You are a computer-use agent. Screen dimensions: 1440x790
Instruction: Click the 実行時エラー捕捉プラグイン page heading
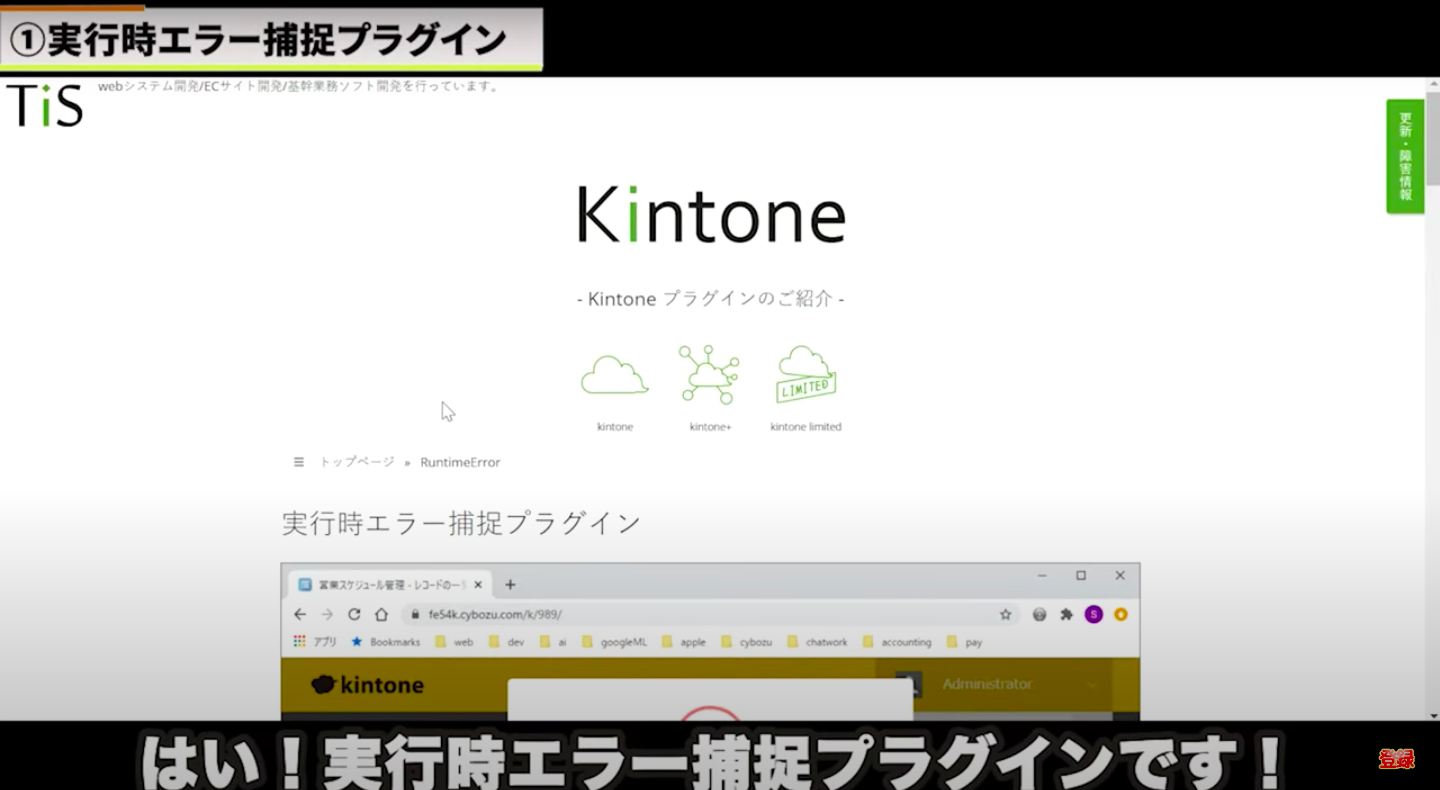click(461, 523)
